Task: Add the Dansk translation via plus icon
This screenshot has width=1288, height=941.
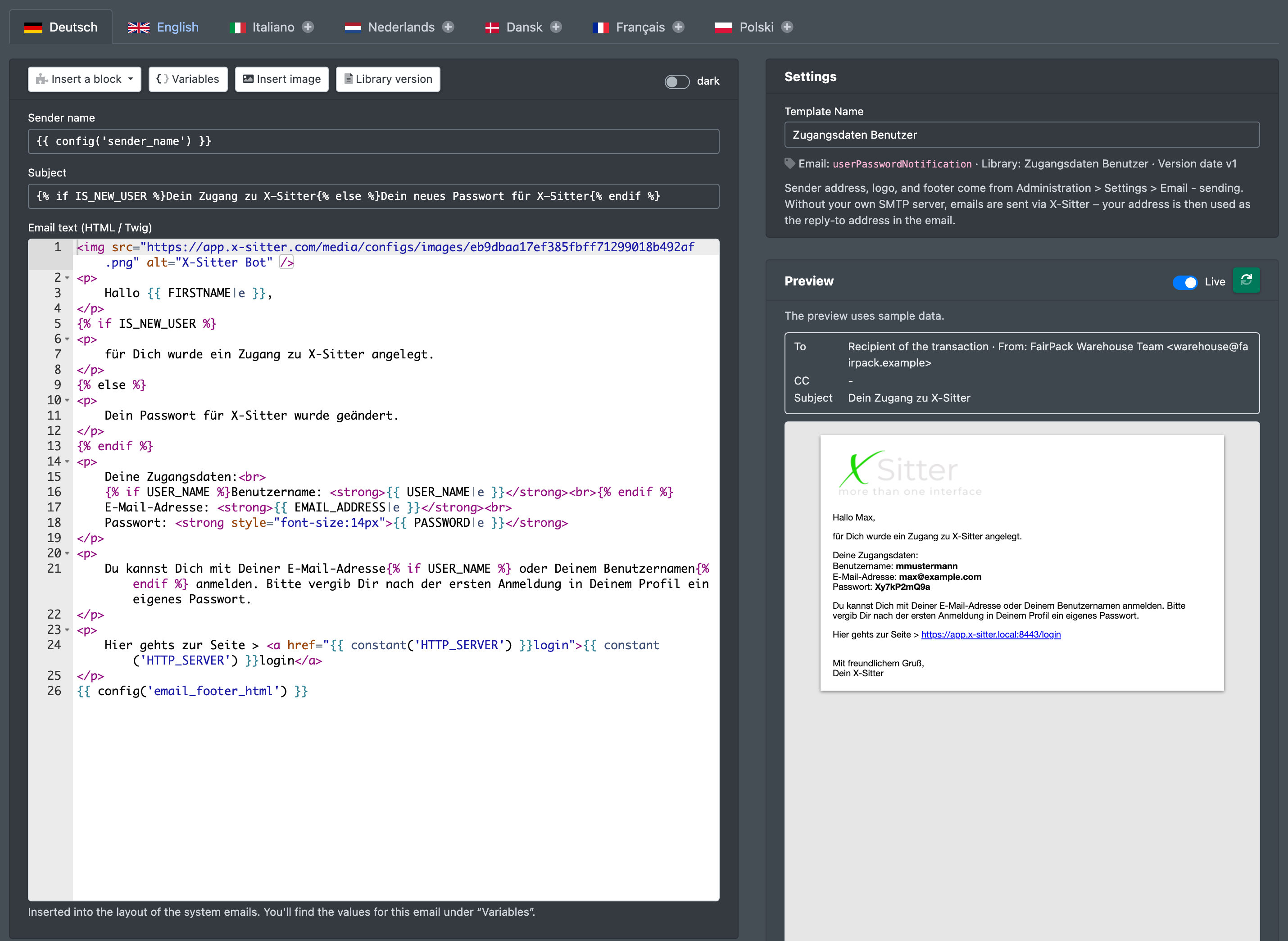Action: (556, 27)
